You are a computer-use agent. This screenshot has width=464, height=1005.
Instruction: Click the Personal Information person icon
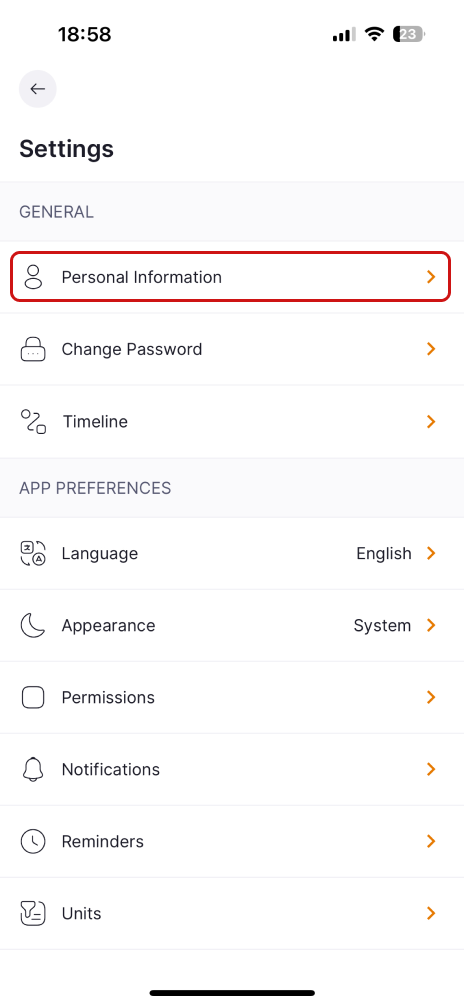point(33,277)
